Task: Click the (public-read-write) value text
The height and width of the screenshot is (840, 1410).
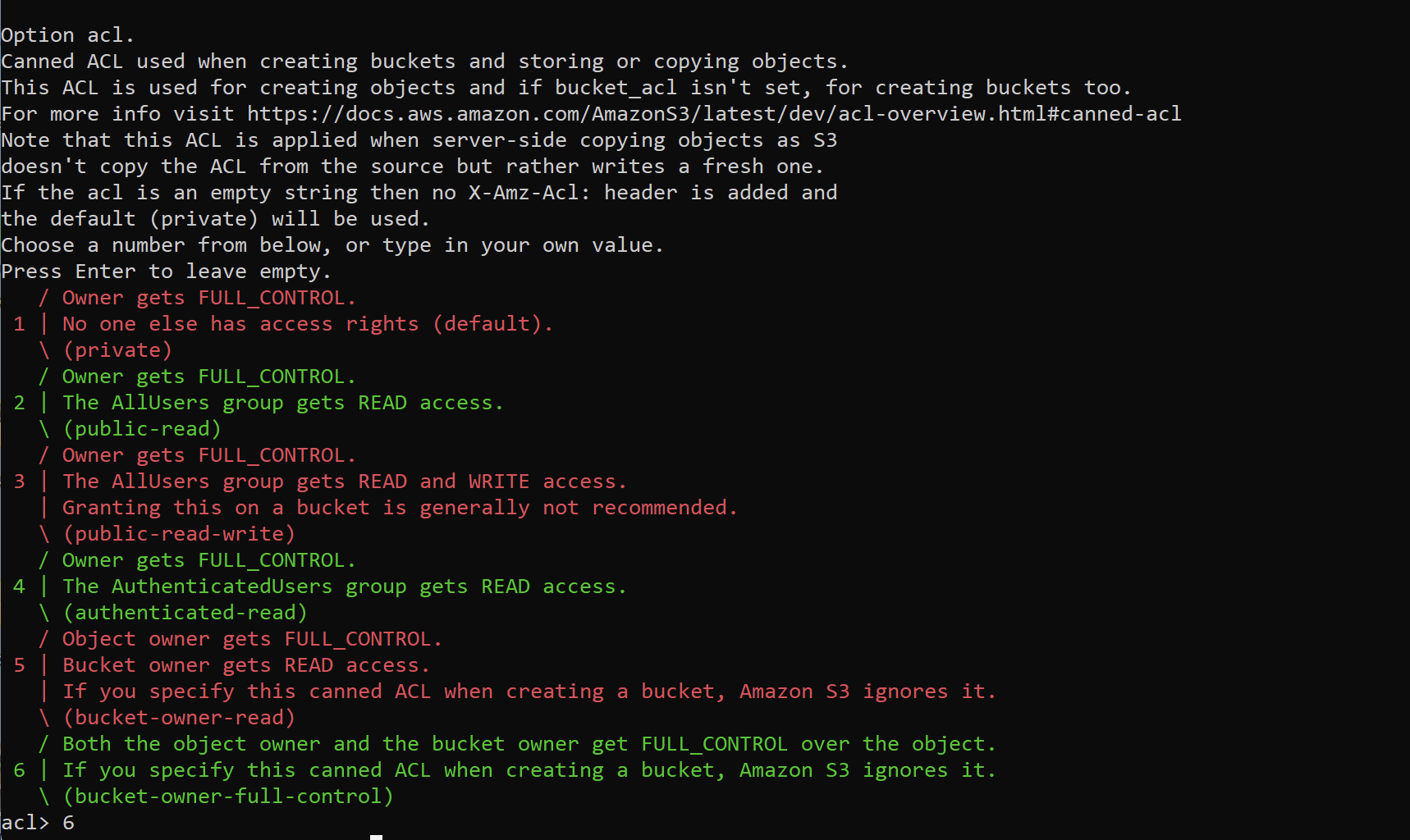Action: (179, 534)
